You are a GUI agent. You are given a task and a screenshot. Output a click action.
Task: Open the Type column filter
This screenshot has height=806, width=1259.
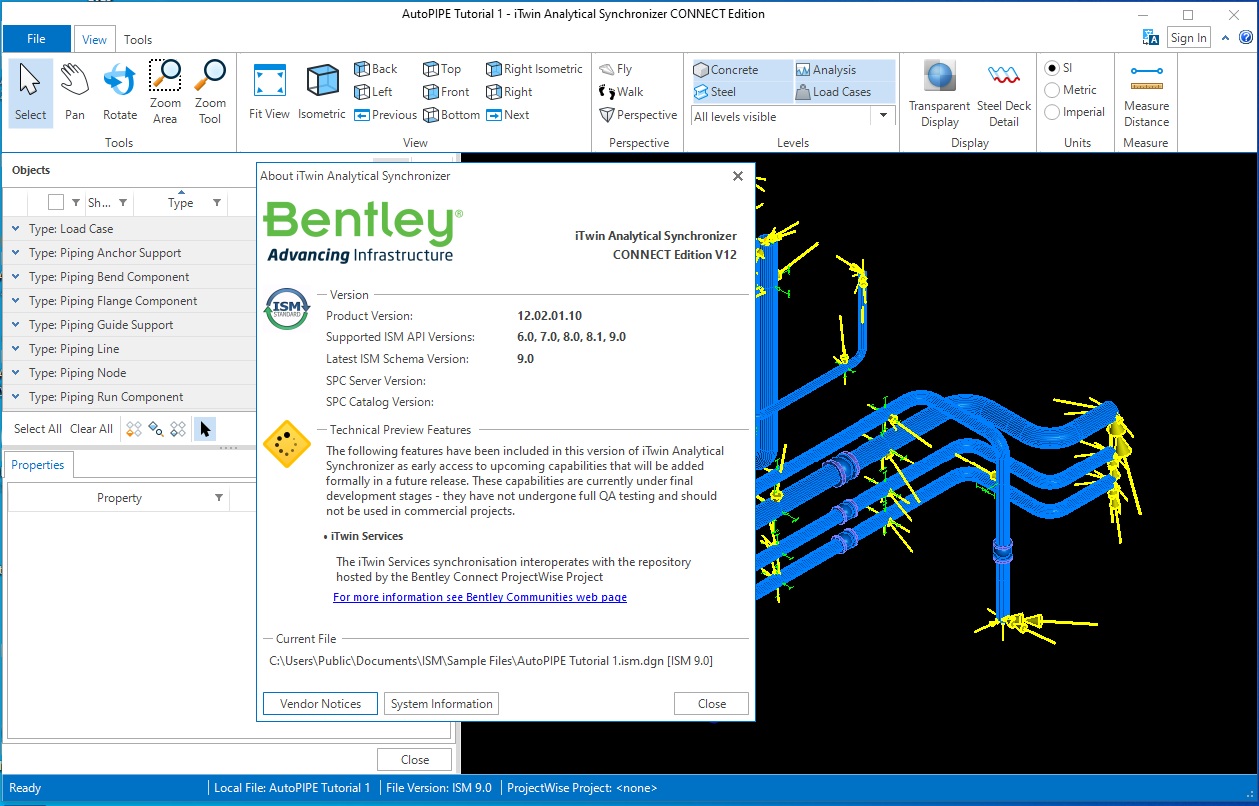(217, 203)
